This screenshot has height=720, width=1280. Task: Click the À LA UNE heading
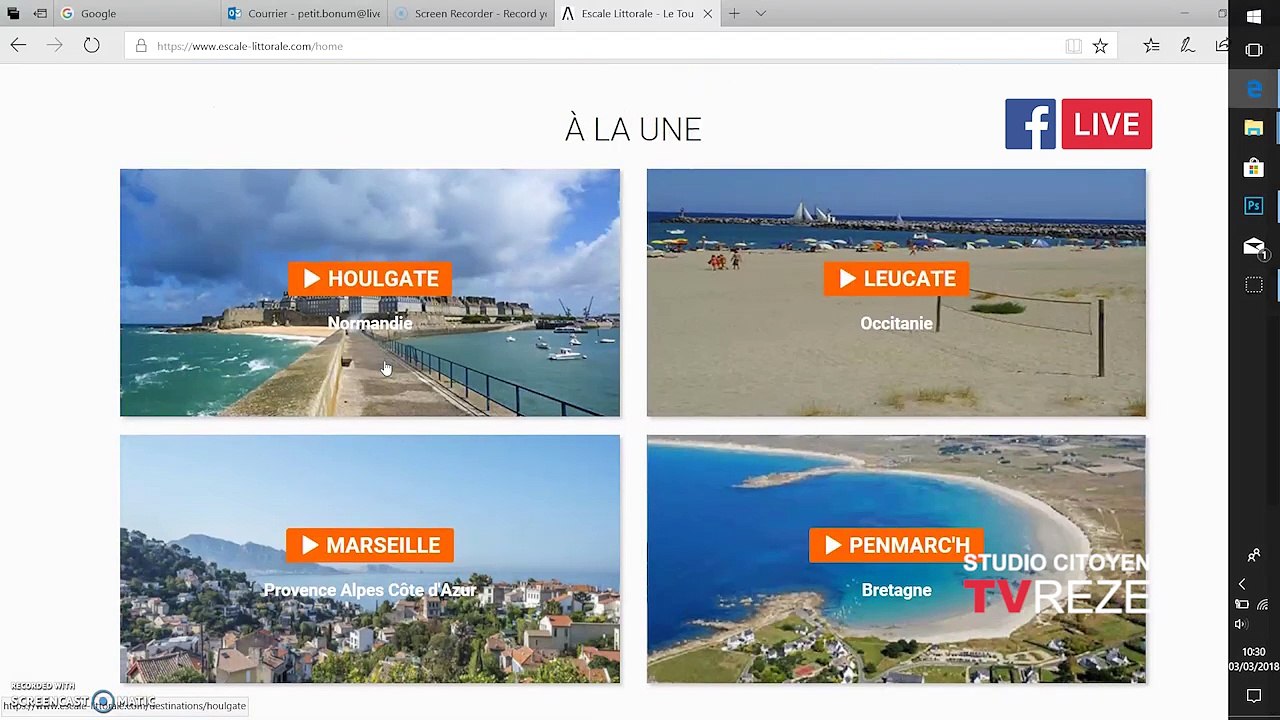[x=633, y=129]
